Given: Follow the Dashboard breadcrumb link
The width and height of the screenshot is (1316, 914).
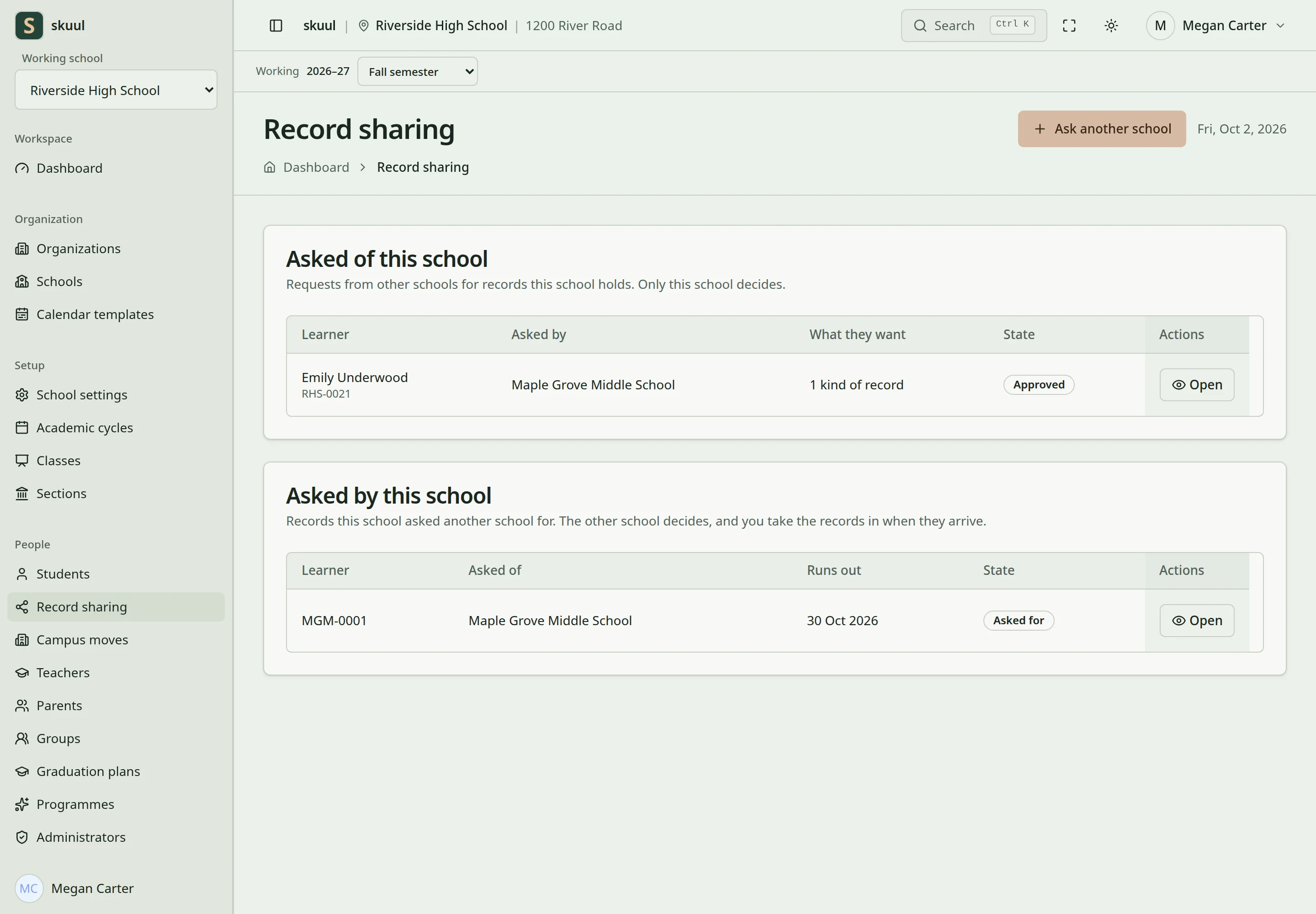Looking at the screenshot, I should pos(316,167).
